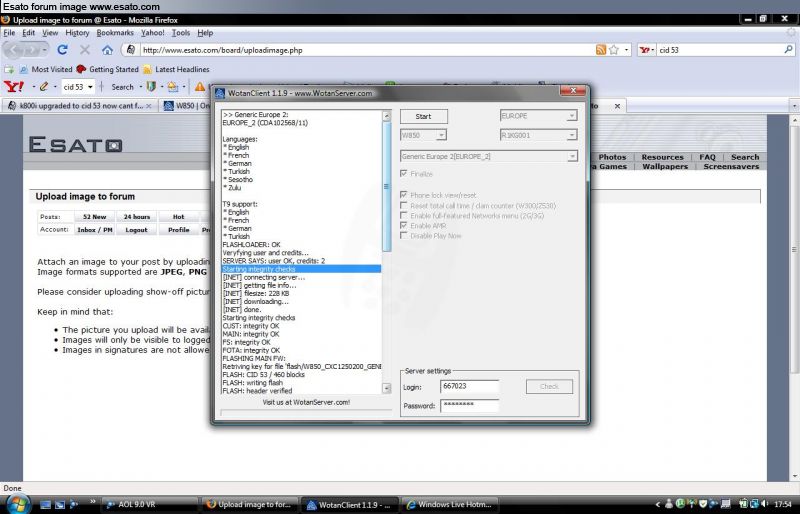Screen dimensions: 800x514
Task: Click the Check button in Server settings
Action: point(549,386)
